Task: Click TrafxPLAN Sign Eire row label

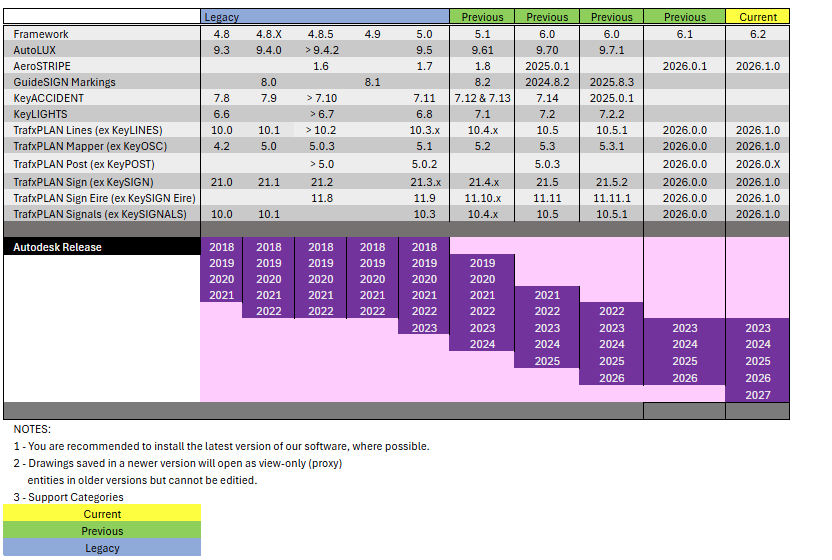Action: tap(105, 197)
